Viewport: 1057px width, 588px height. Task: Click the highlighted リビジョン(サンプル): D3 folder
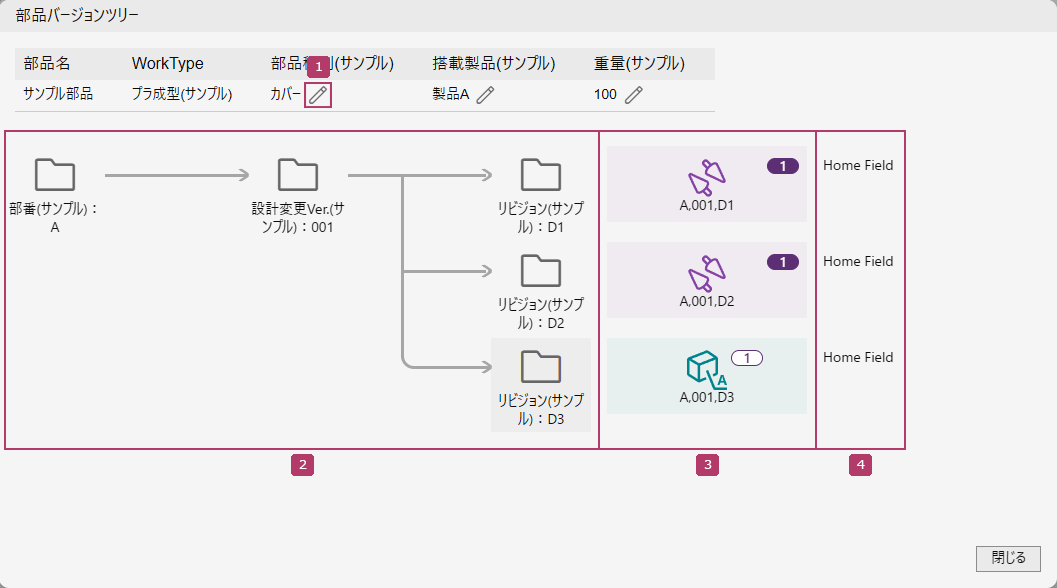[x=541, y=367]
